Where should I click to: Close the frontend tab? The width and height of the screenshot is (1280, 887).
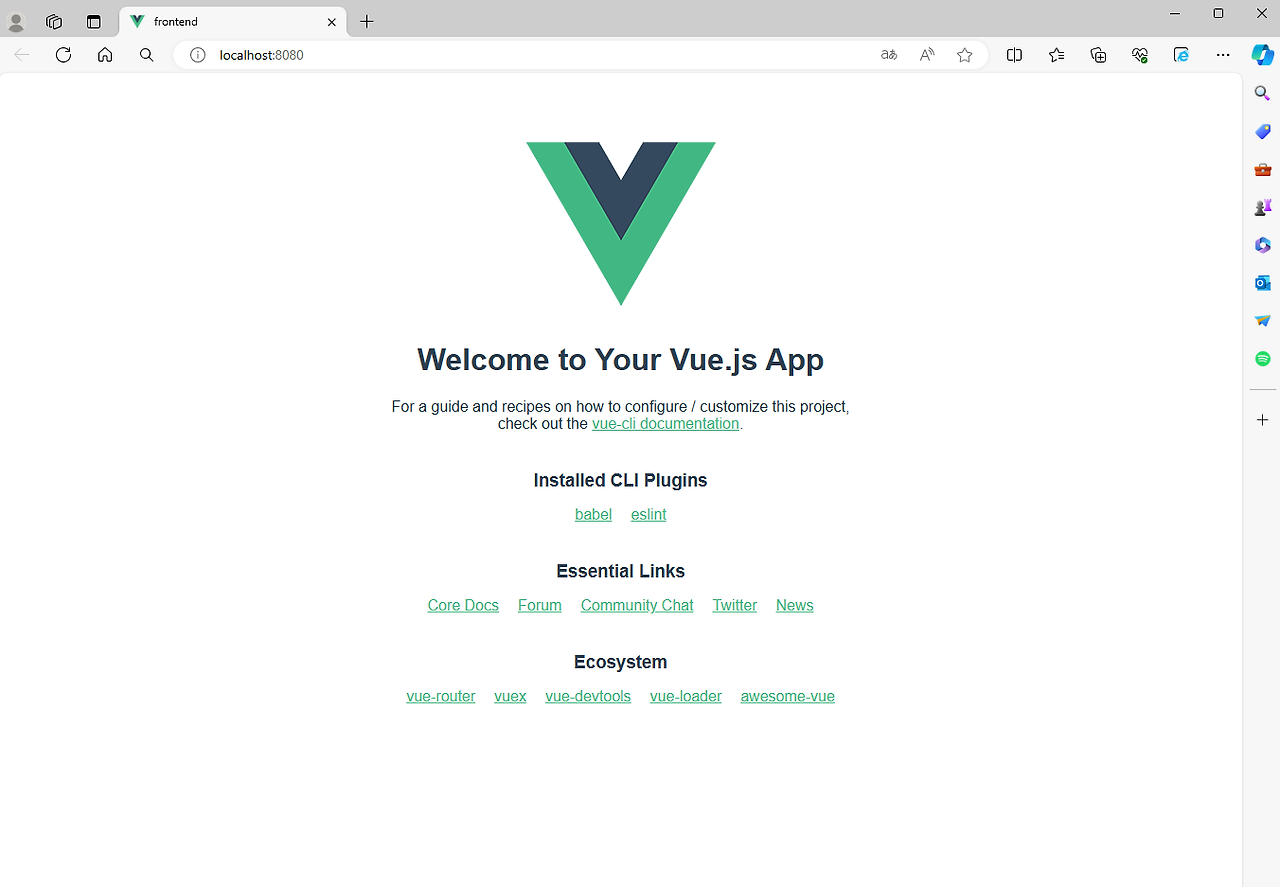(x=332, y=22)
